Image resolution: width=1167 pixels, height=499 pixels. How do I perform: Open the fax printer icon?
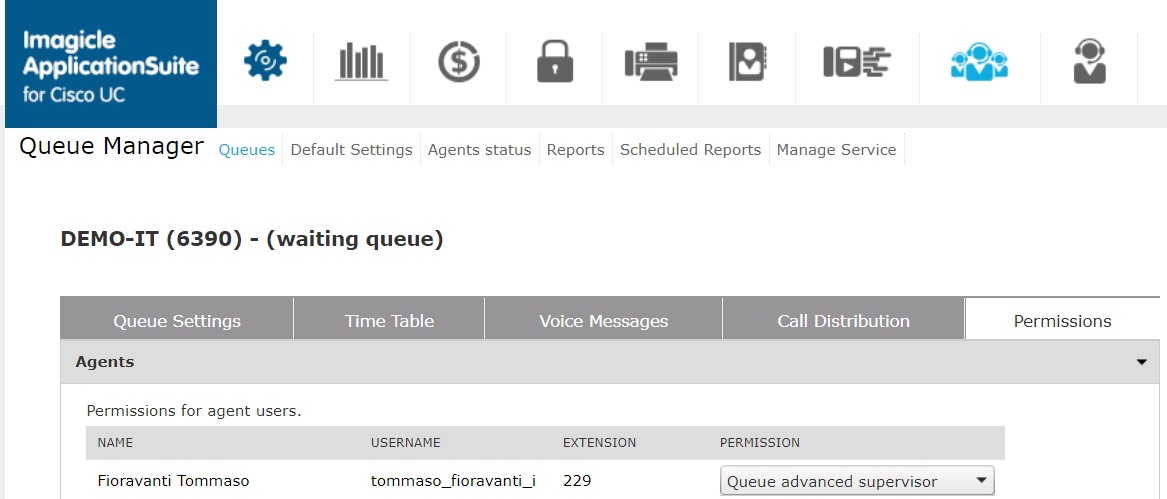[651, 62]
